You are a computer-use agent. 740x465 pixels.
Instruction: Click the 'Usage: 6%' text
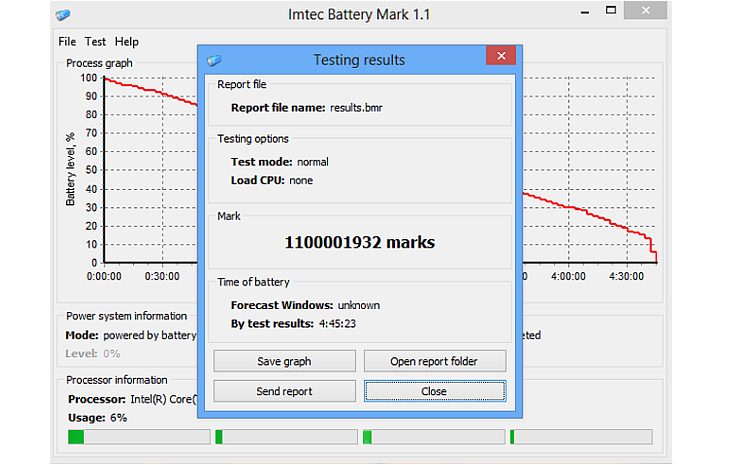point(97,418)
